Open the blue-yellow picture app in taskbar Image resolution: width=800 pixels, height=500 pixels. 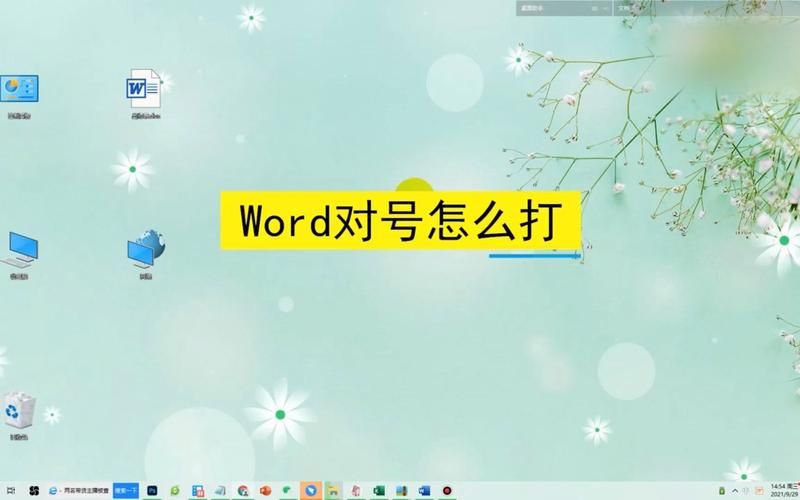click(402, 491)
